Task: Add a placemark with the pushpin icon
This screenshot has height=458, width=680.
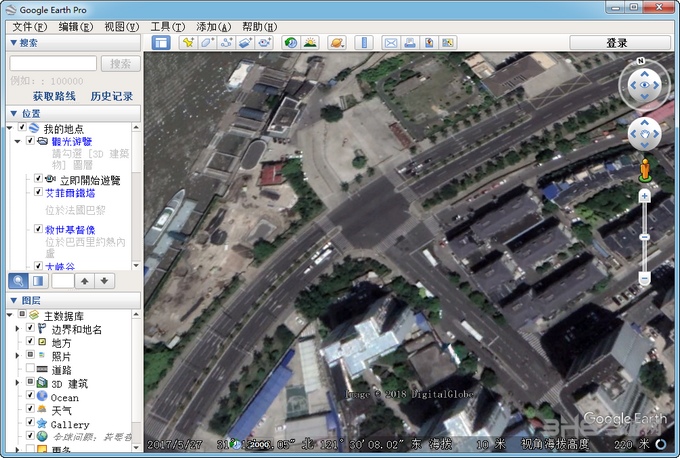Action: 188,43
